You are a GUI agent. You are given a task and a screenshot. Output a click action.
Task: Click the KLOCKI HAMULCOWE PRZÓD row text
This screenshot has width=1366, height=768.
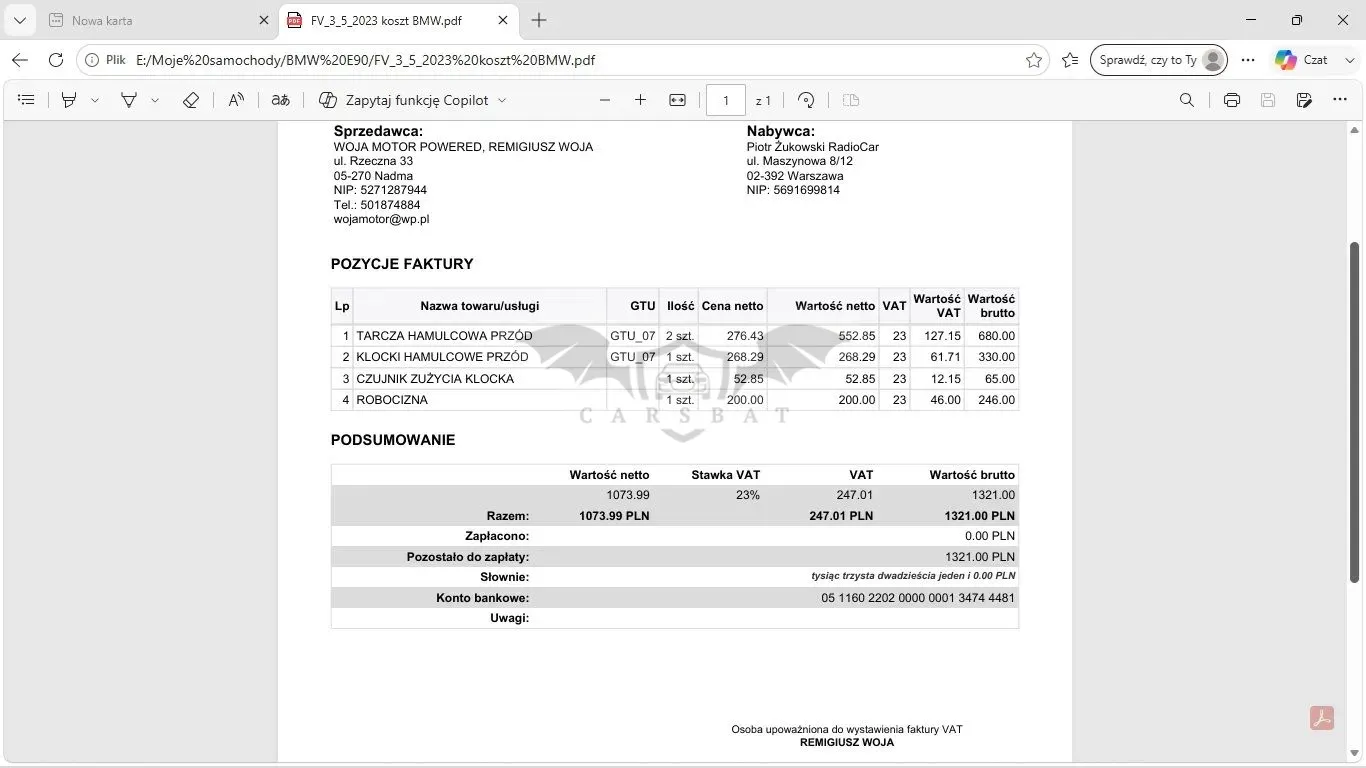click(x=442, y=357)
